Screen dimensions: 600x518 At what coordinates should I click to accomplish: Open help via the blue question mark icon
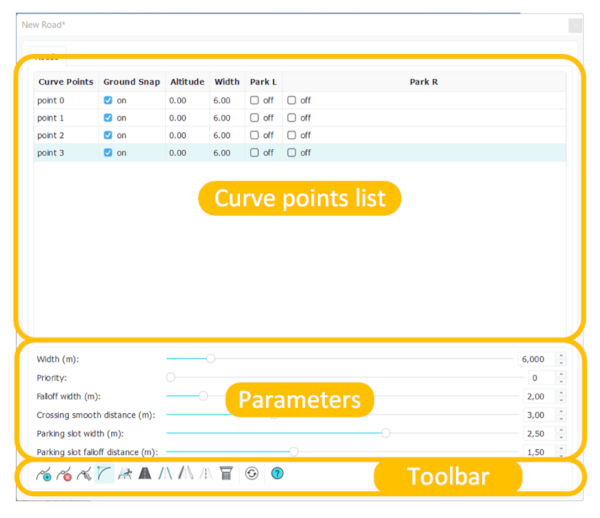click(277, 474)
